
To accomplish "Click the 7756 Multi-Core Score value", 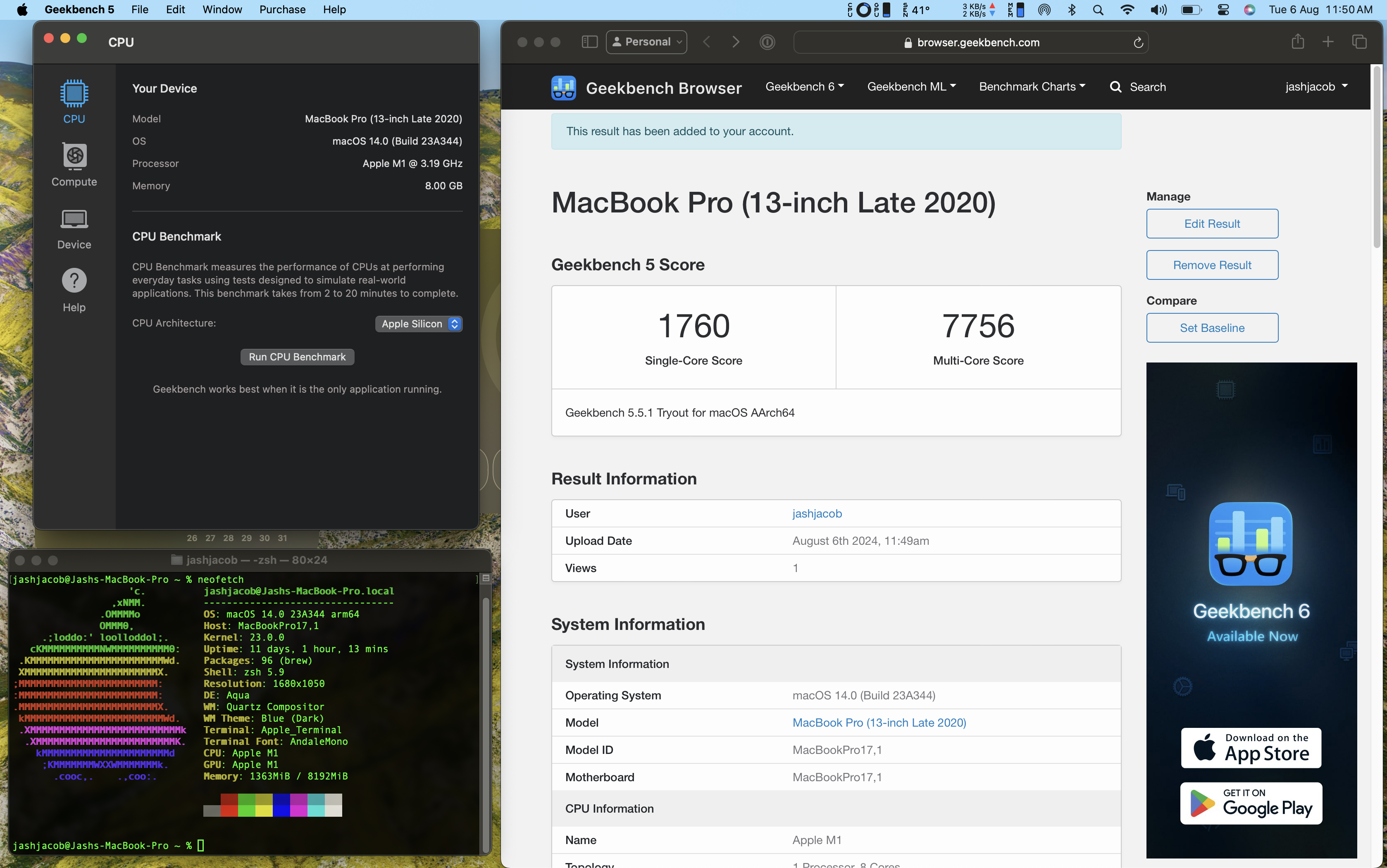I will pos(978,326).
